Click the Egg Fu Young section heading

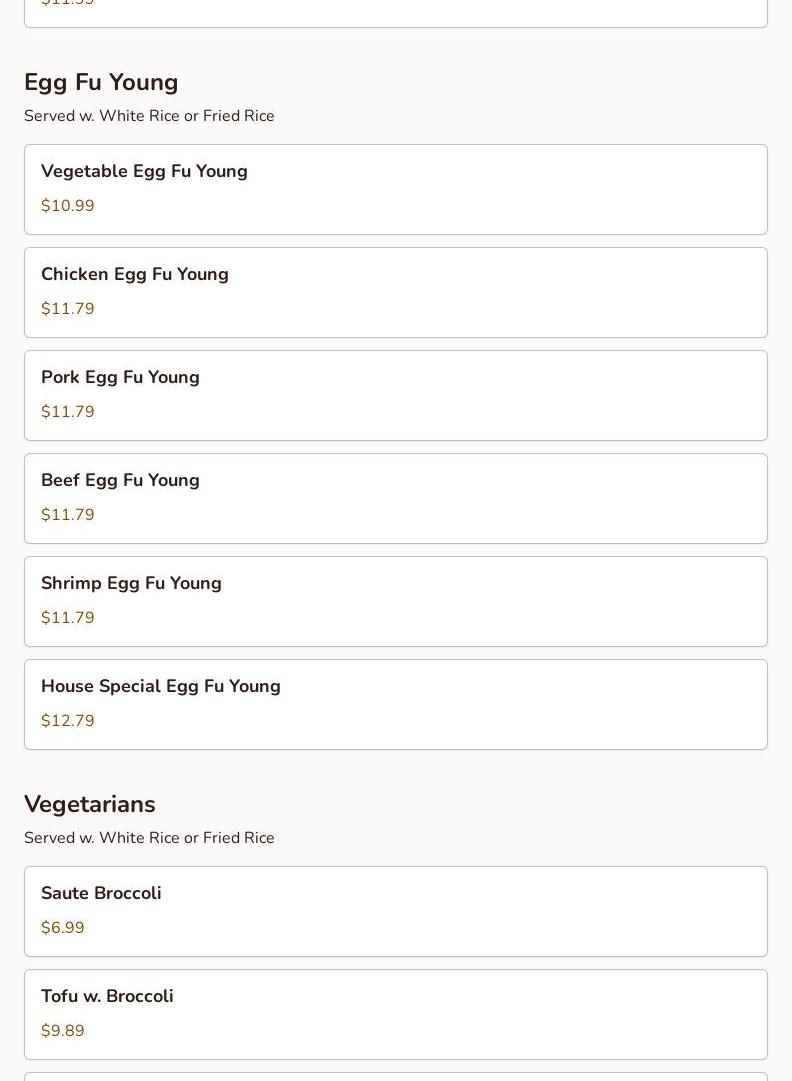(101, 82)
